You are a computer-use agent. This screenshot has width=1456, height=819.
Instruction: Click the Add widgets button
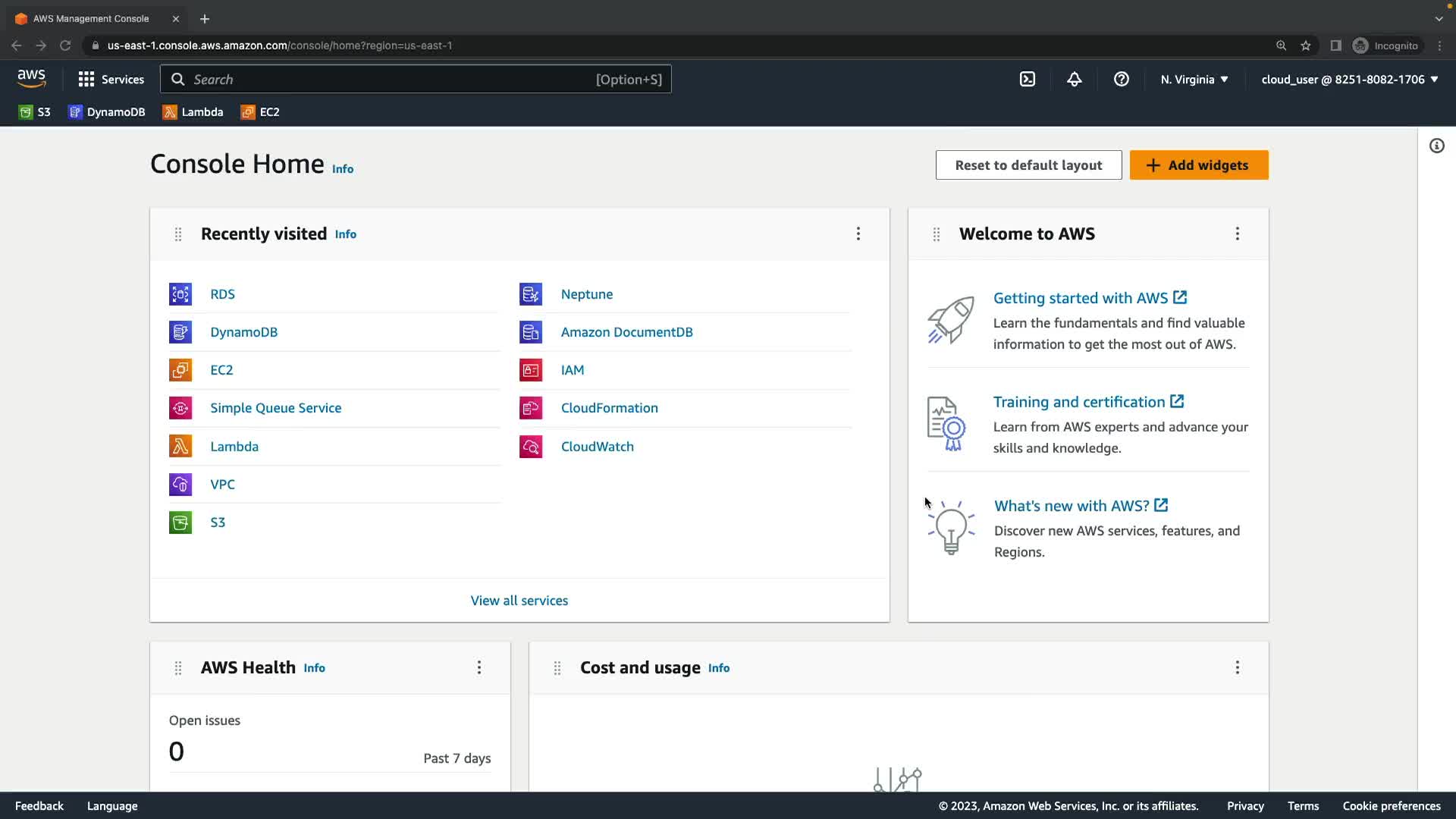click(1199, 165)
